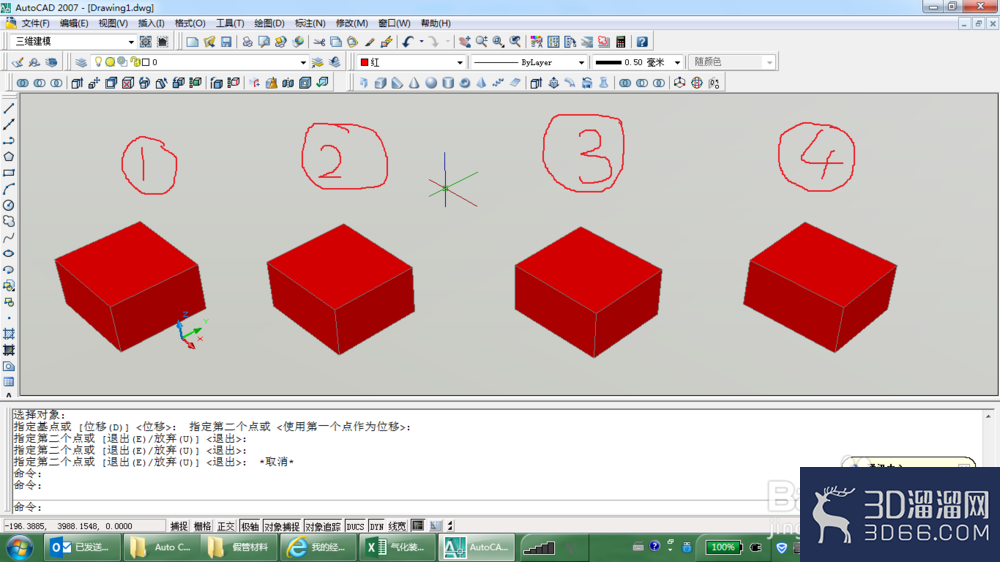Switch to Internet Explorer 我的经 taskbar button

click(x=318, y=547)
